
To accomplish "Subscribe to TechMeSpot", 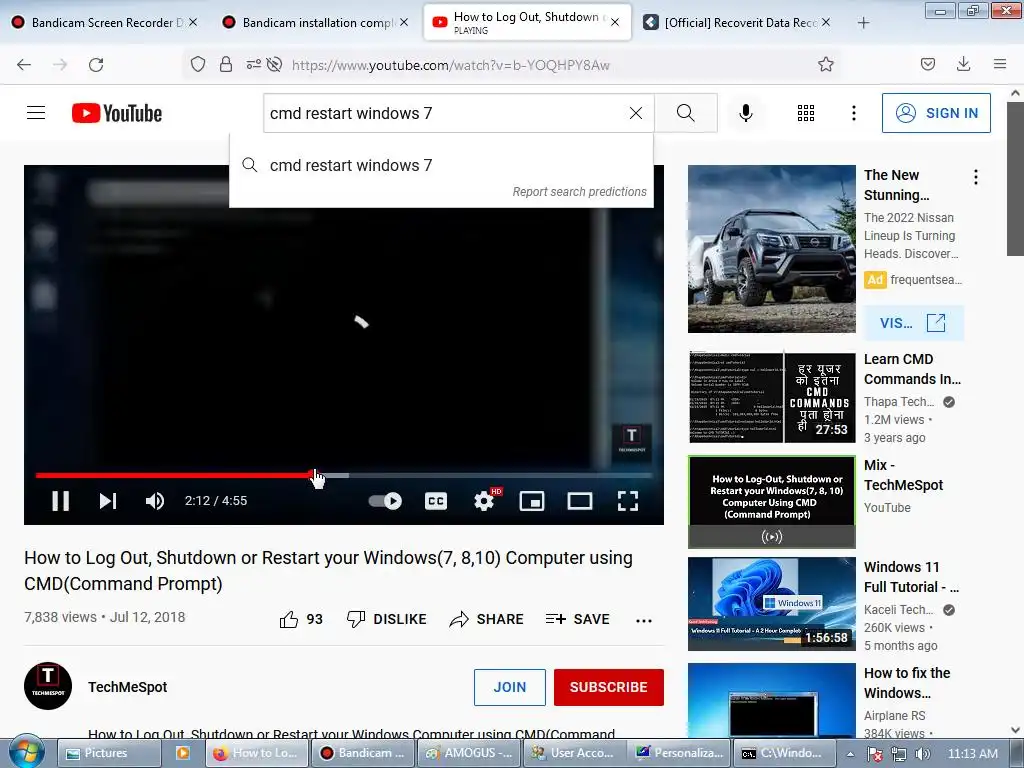I will [609, 687].
